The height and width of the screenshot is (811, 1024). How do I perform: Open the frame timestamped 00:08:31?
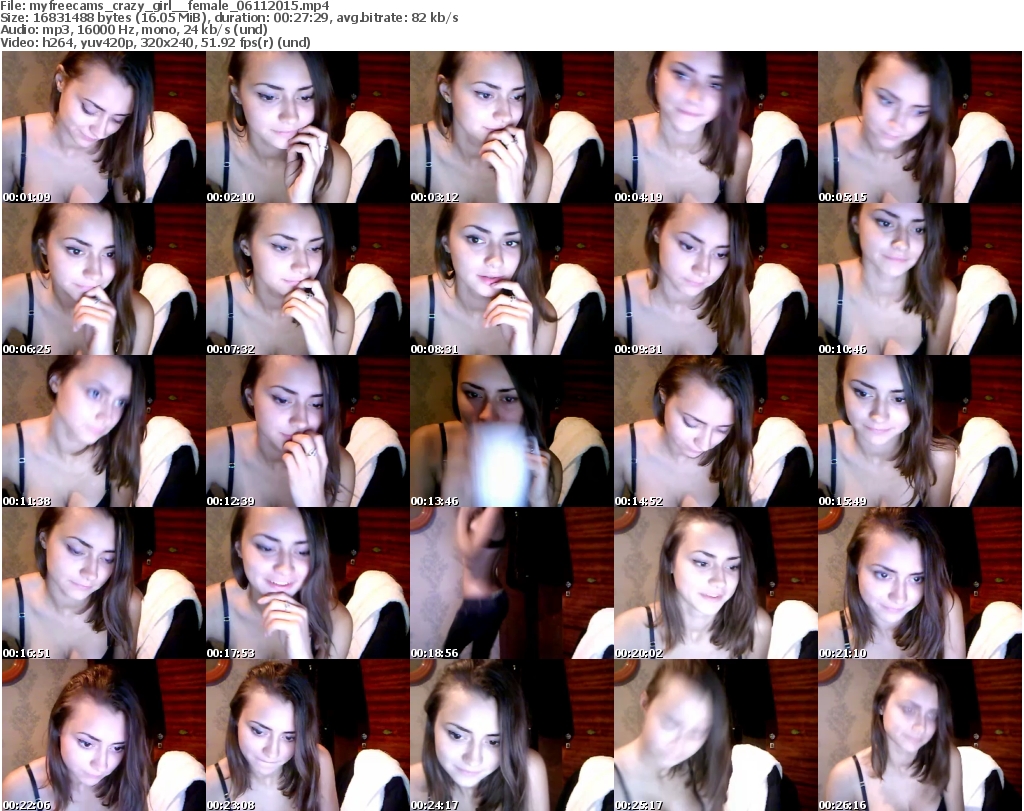coord(510,280)
